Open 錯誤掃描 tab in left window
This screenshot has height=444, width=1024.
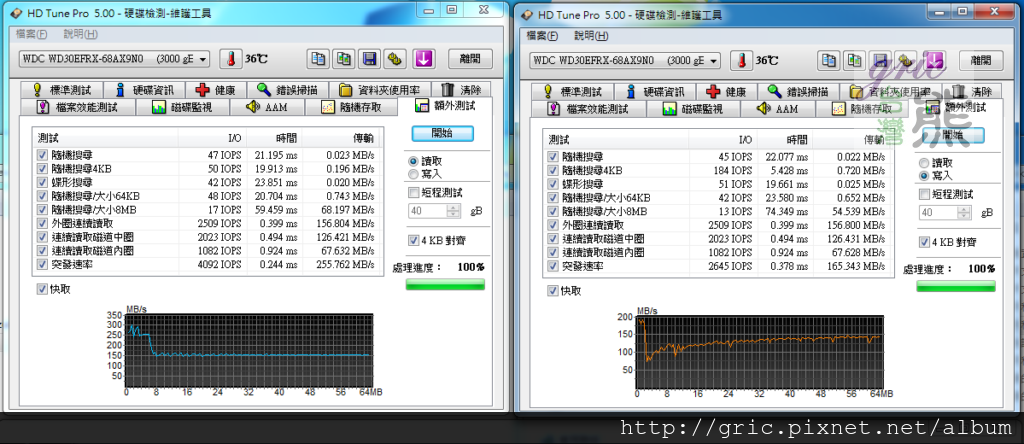coord(287,90)
